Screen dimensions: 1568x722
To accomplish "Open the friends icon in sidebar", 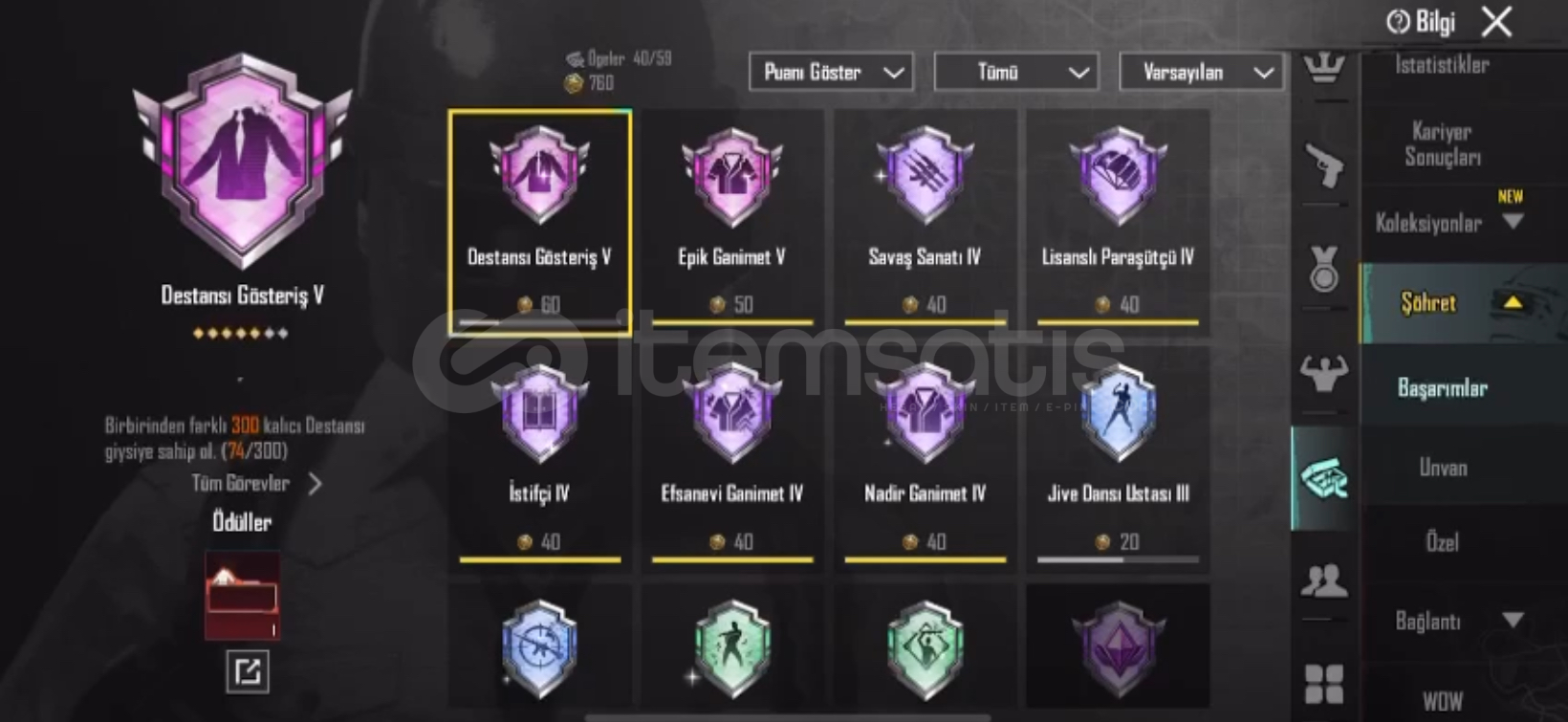I will (1324, 580).
